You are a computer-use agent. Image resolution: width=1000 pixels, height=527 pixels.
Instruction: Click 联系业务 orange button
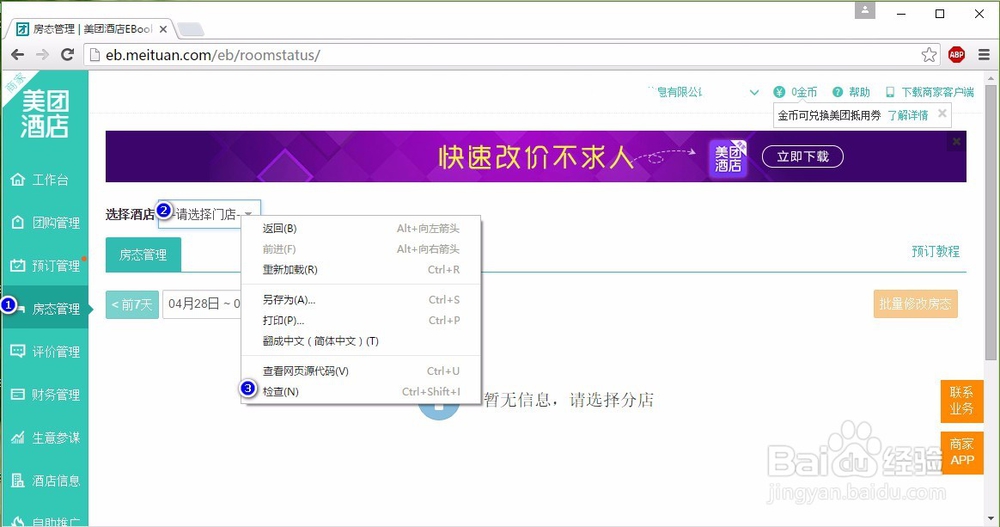click(x=962, y=401)
